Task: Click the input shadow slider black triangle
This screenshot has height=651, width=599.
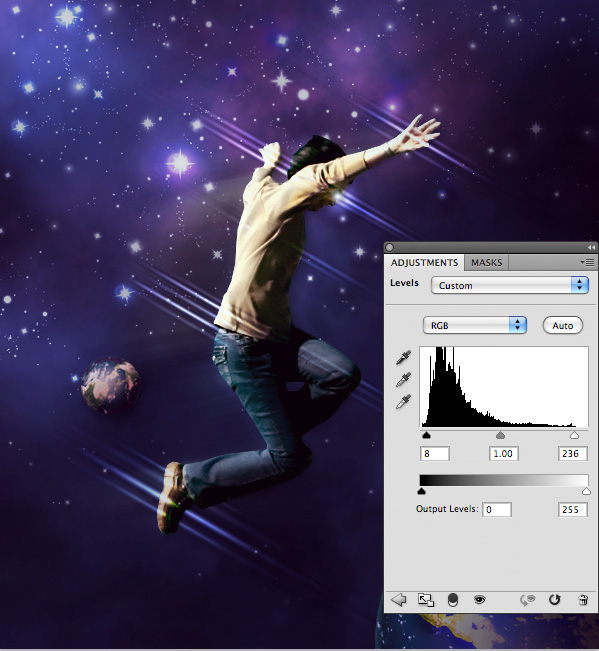Action: [426, 435]
